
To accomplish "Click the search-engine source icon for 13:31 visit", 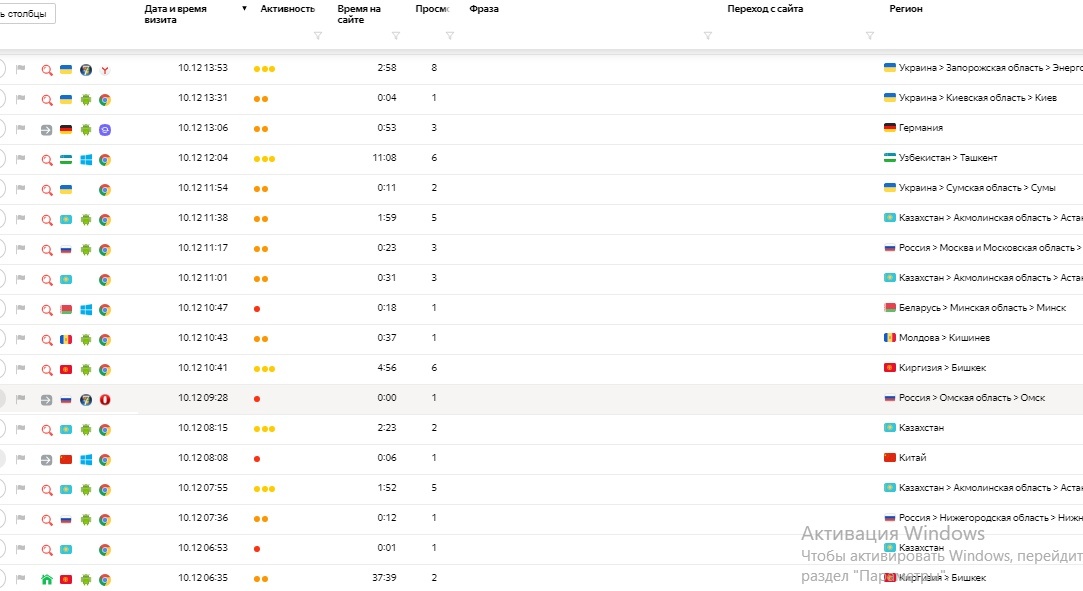I will pyautogui.click(x=46, y=99).
